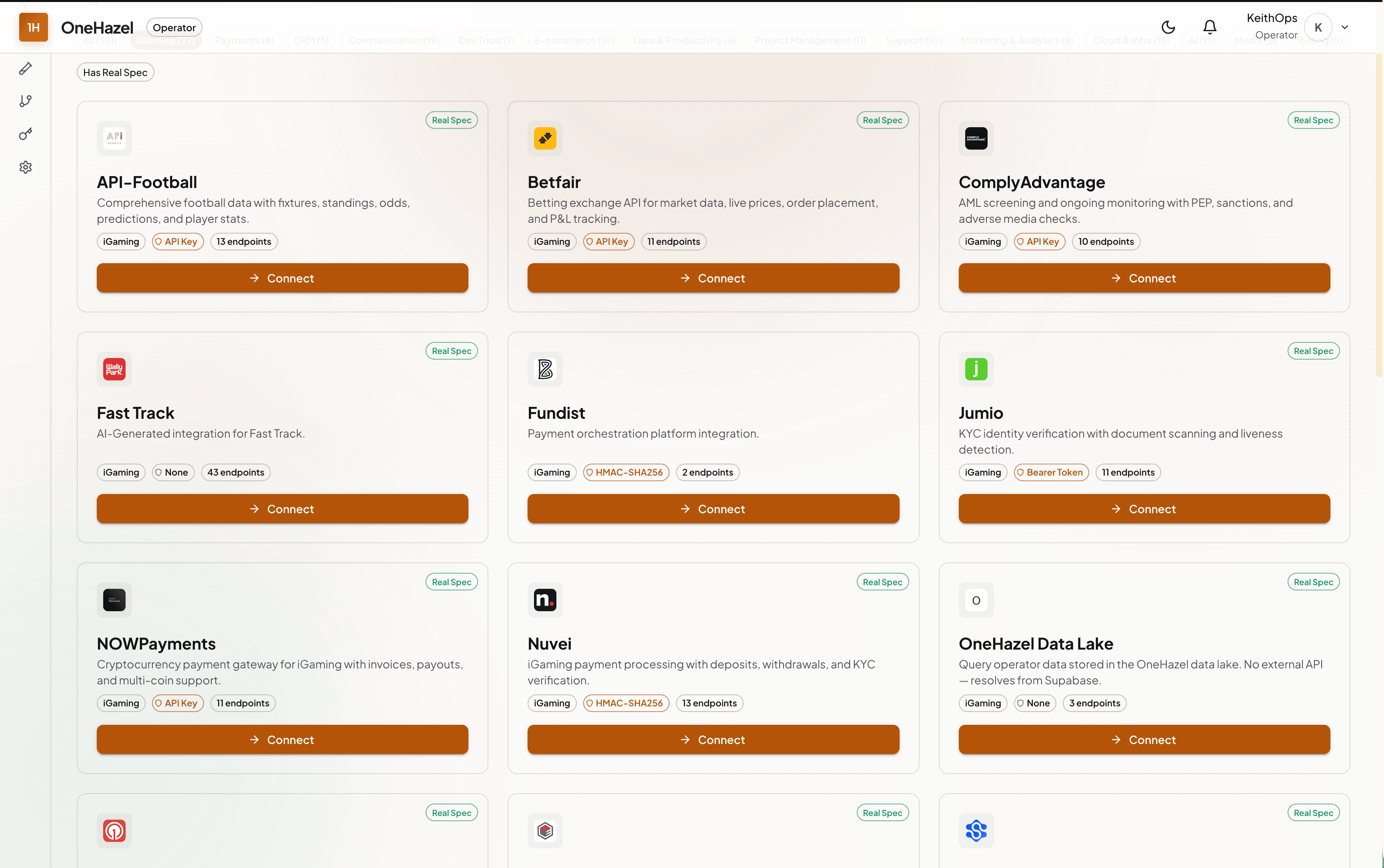Image resolution: width=1384 pixels, height=868 pixels.
Task: Click 10 endpoints tag on ComplyAdvantage
Action: click(1106, 242)
